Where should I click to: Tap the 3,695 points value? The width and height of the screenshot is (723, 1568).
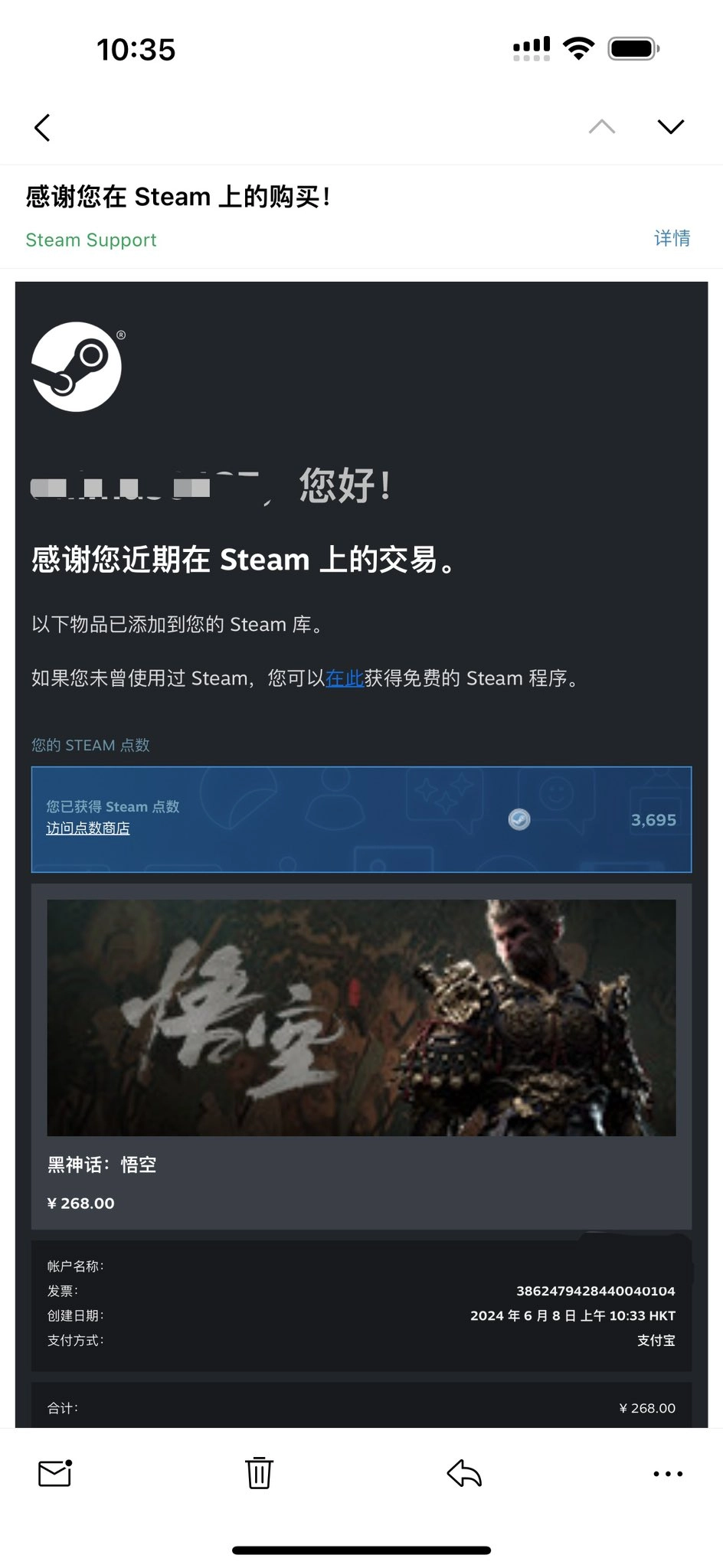pyautogui.click(x=653, y=820)
